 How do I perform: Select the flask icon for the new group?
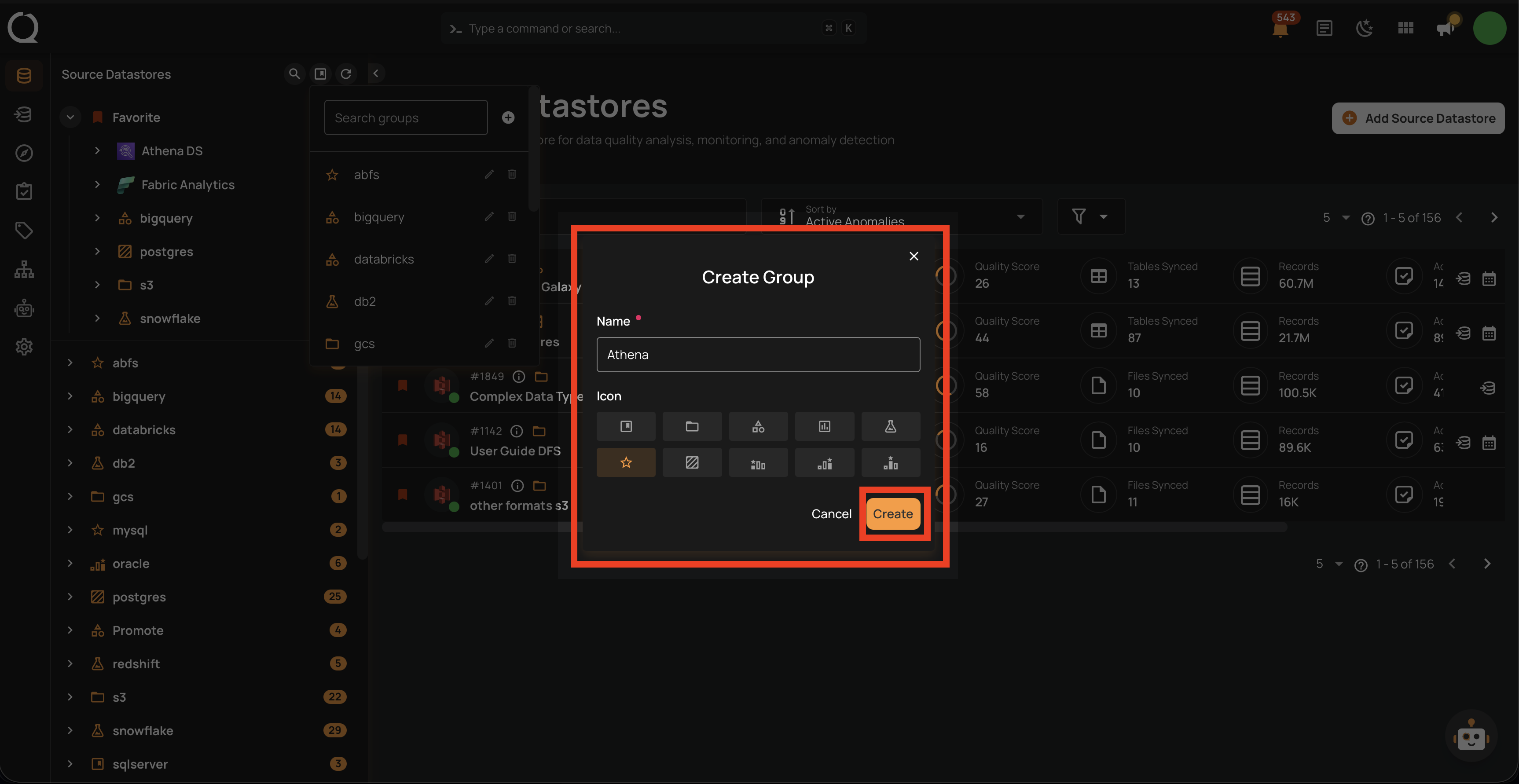coord(890,425)
